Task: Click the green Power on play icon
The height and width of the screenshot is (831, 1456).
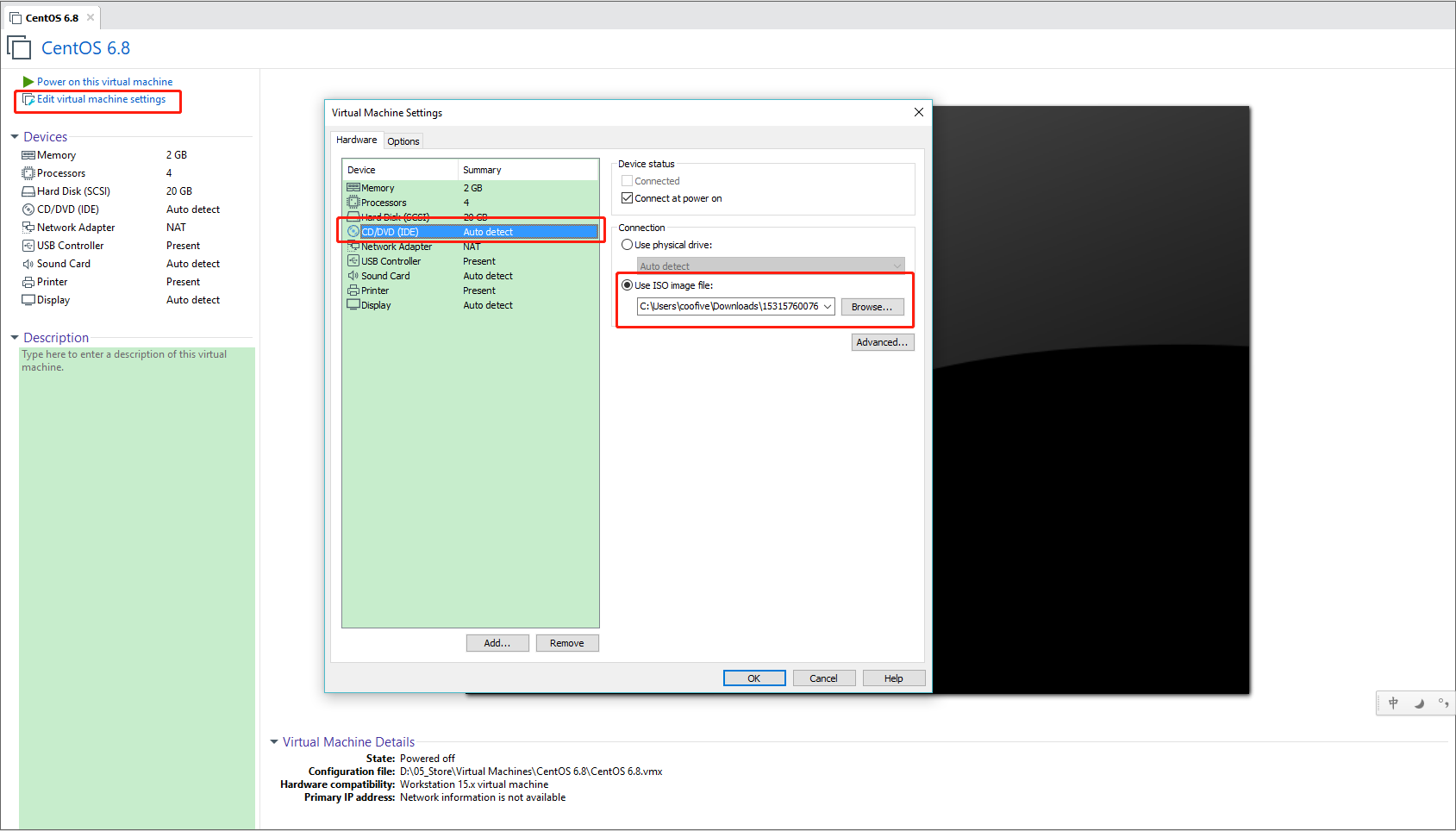Action: (x=28, y=82)
